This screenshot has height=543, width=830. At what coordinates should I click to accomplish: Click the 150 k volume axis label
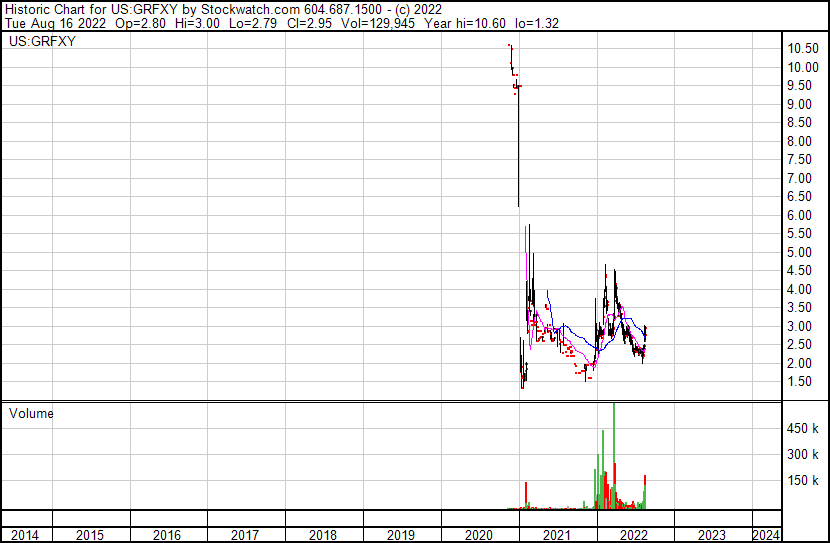[x=803, y=481]
